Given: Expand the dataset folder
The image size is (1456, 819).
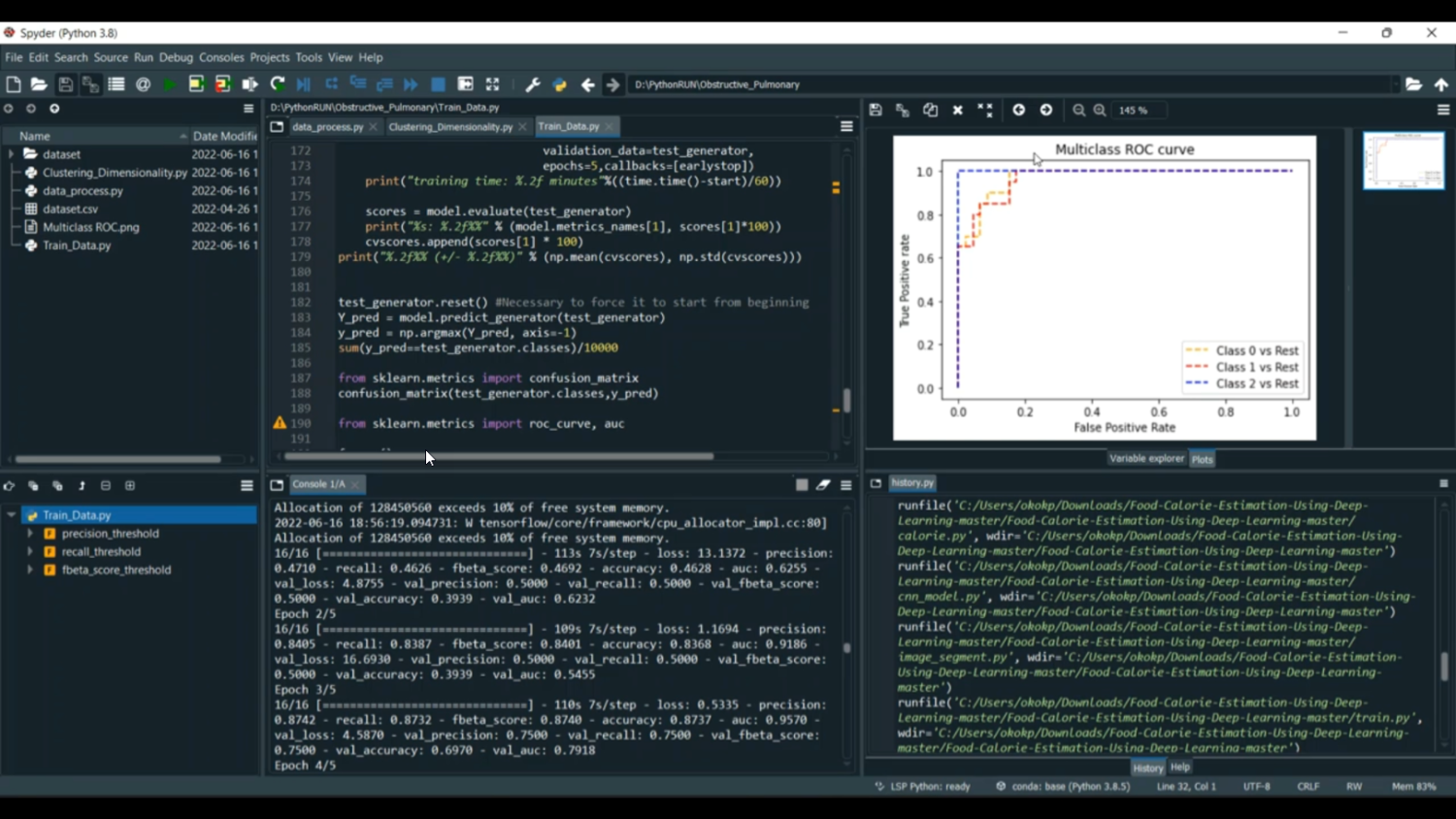Looking at the screenshot, I should [x=12, y=154].
